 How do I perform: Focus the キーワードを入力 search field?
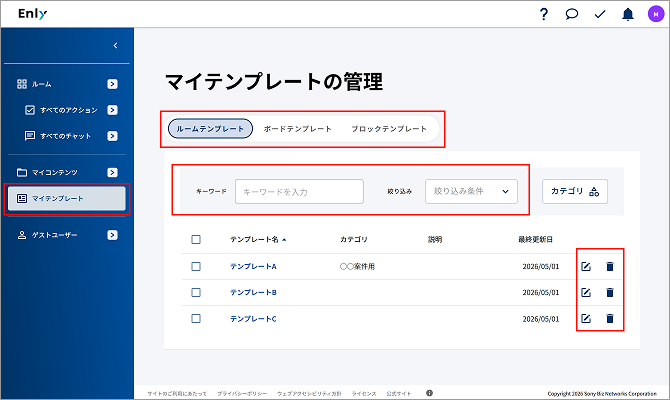[299, 191]
